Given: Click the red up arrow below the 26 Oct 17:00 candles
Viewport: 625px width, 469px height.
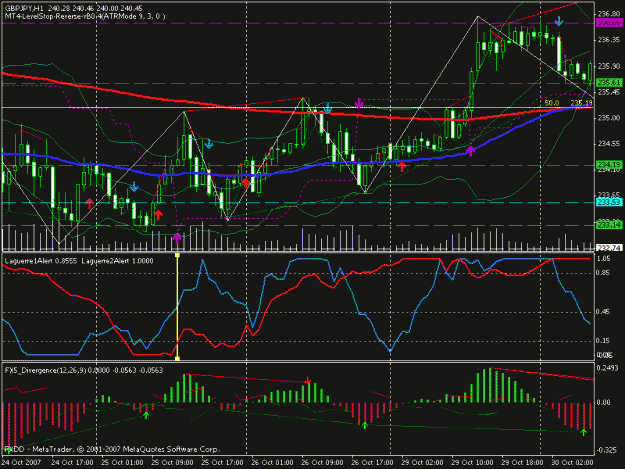Looking at the screenshot, I should click(402, 166).
